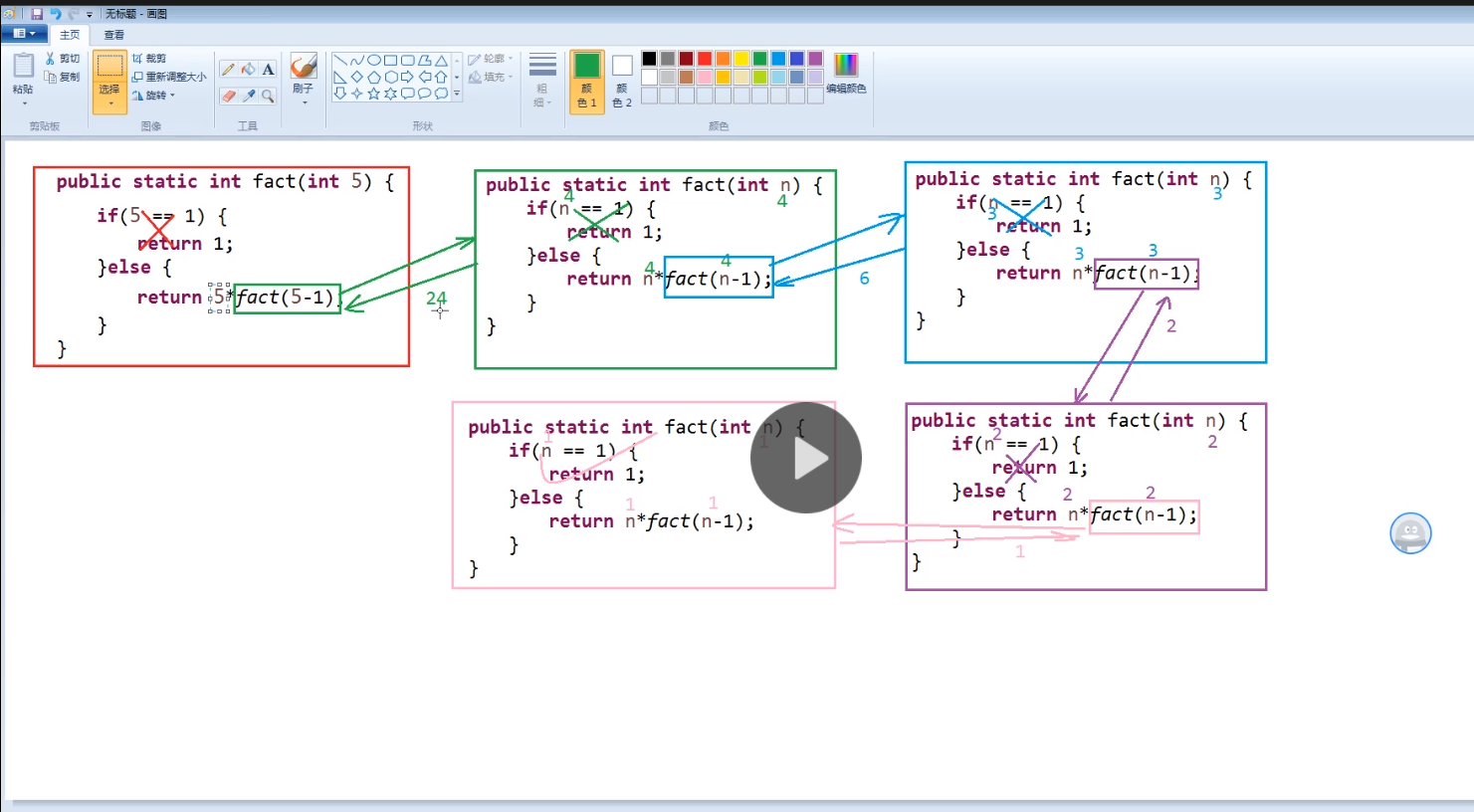The width and height of the screenshot is (1474, 812).
Task: Select the Magnifier tool
Action: tap(268, 96)
